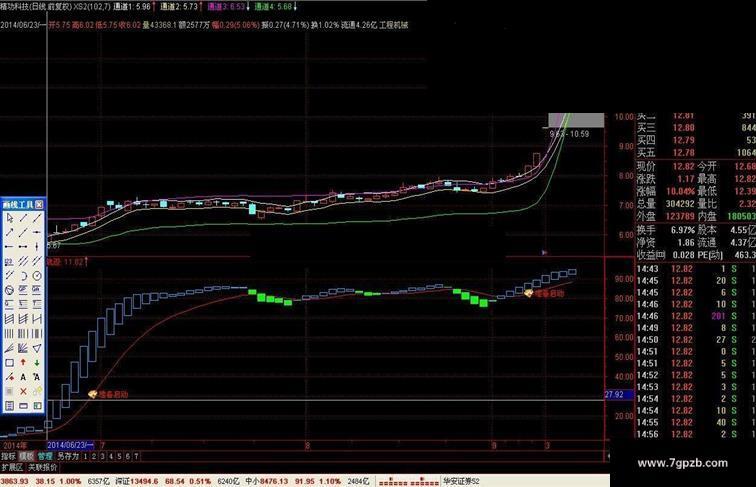
Task: Pick the segment-with-endpoints line tool
Action: tap(23, 246)
